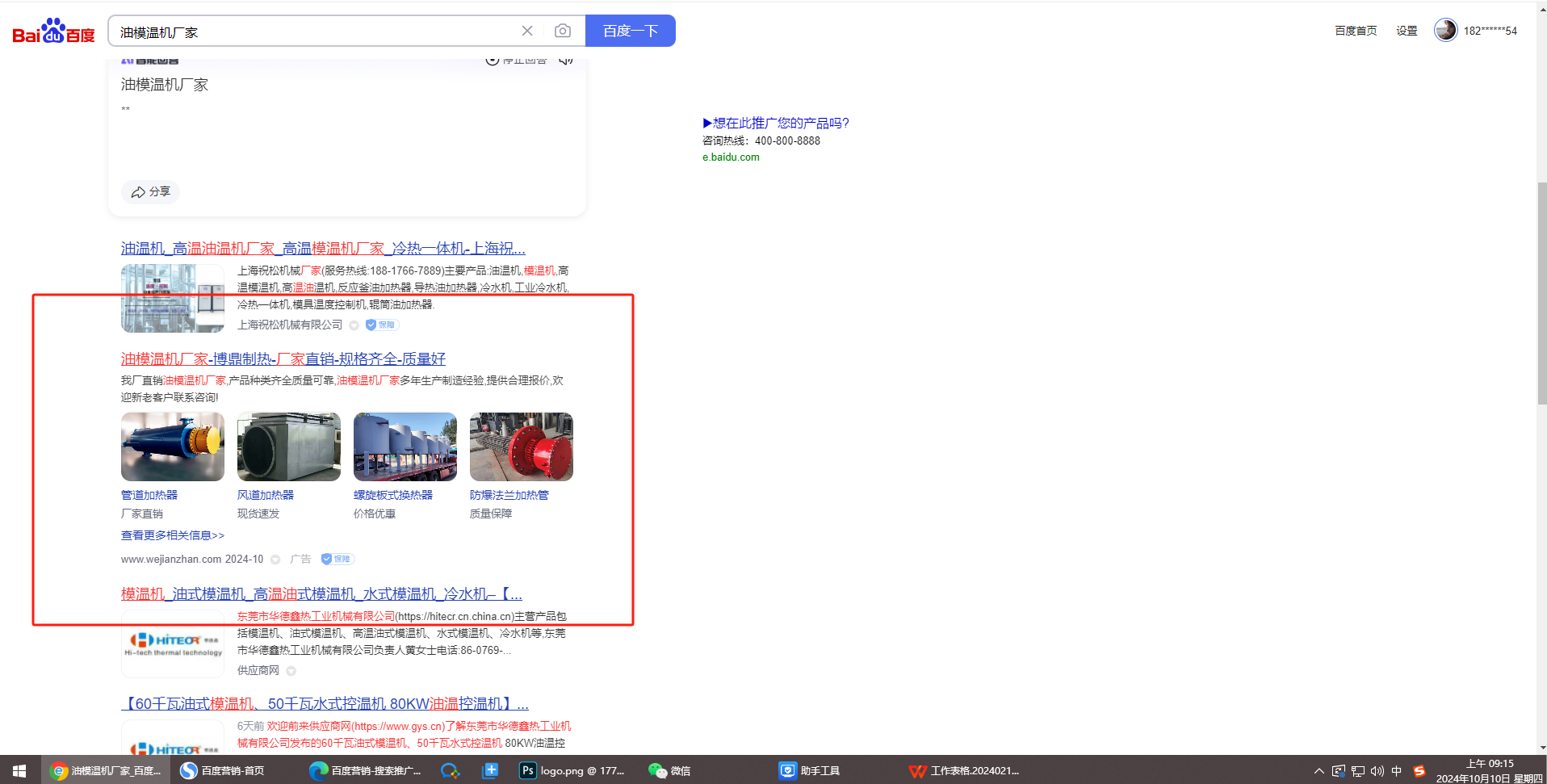Open 微信 WeChat from the taskbar
Screen dimensions: 1547x784
[x=670, y=770]
